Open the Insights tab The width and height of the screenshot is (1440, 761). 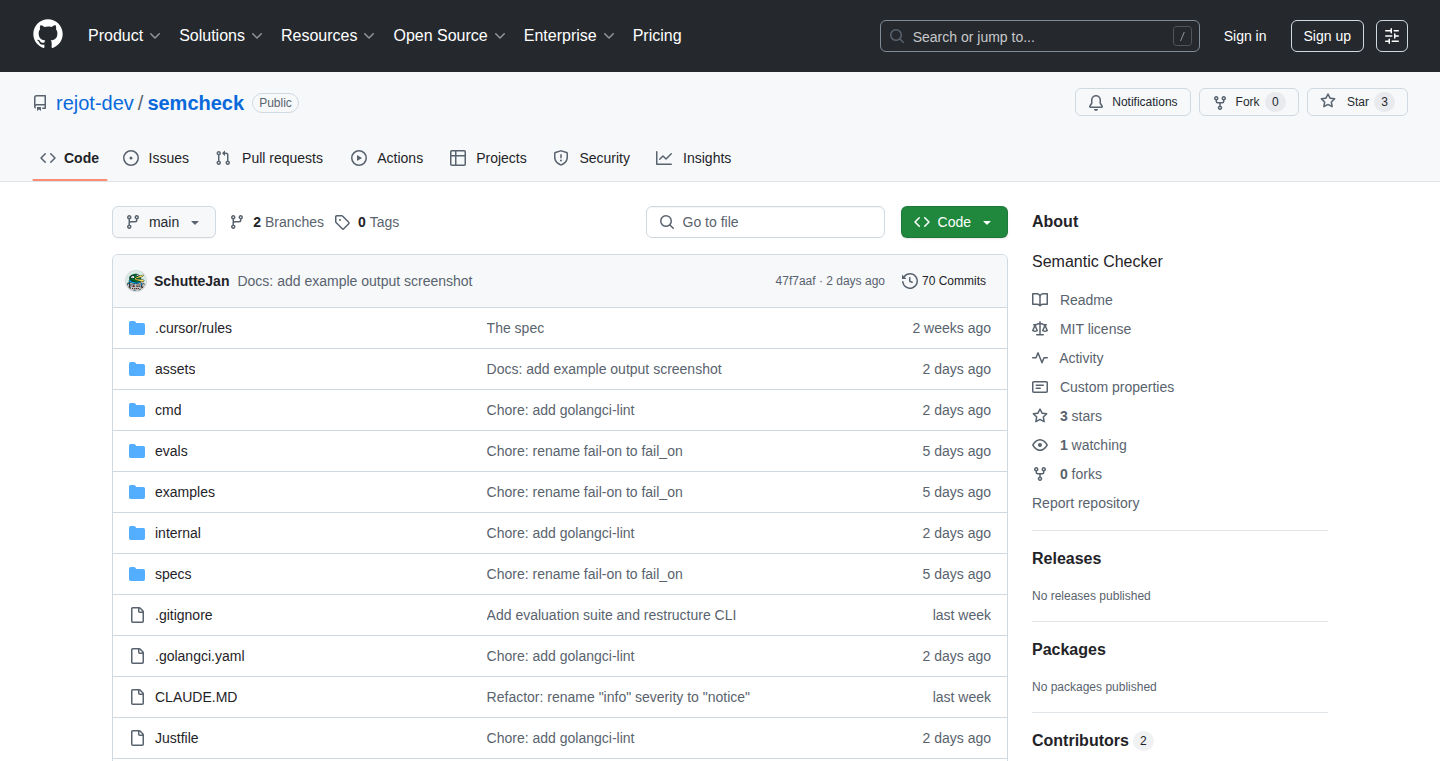pyautogui.click(x=694, y=158)
